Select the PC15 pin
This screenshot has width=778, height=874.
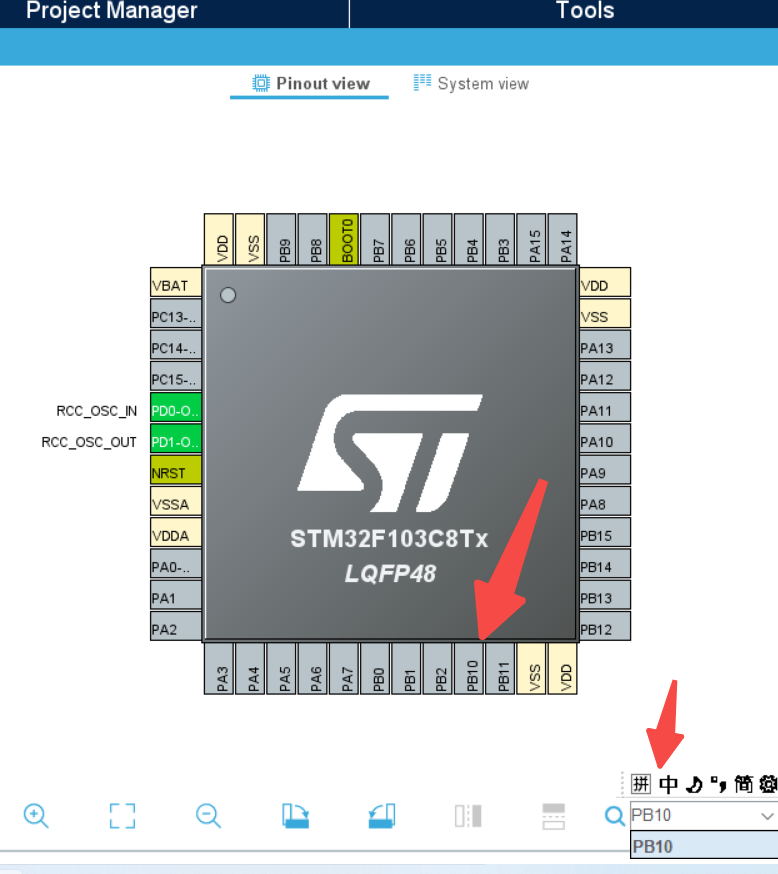[x=176, y=376]
